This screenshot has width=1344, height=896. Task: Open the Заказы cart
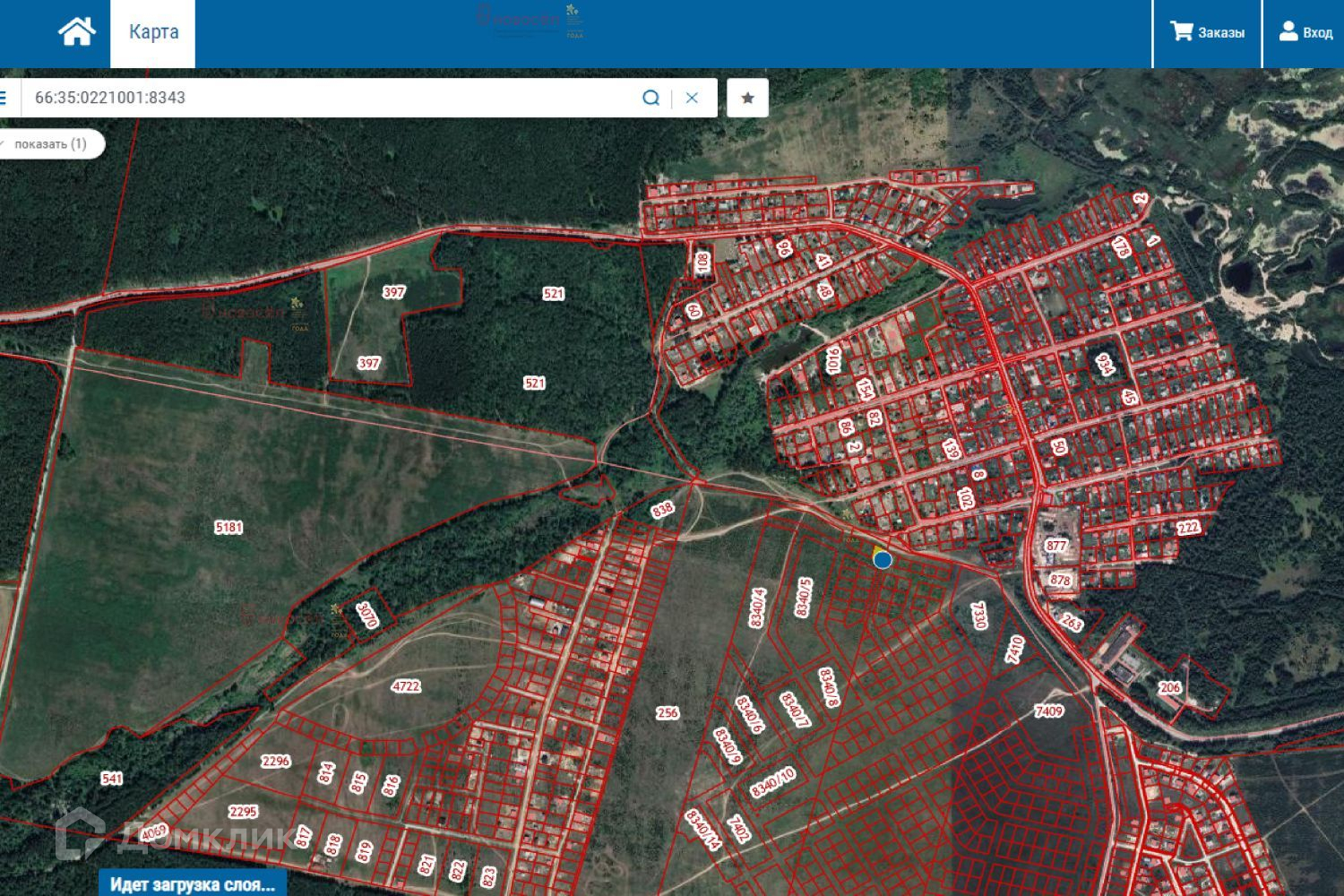point(1207,32)
